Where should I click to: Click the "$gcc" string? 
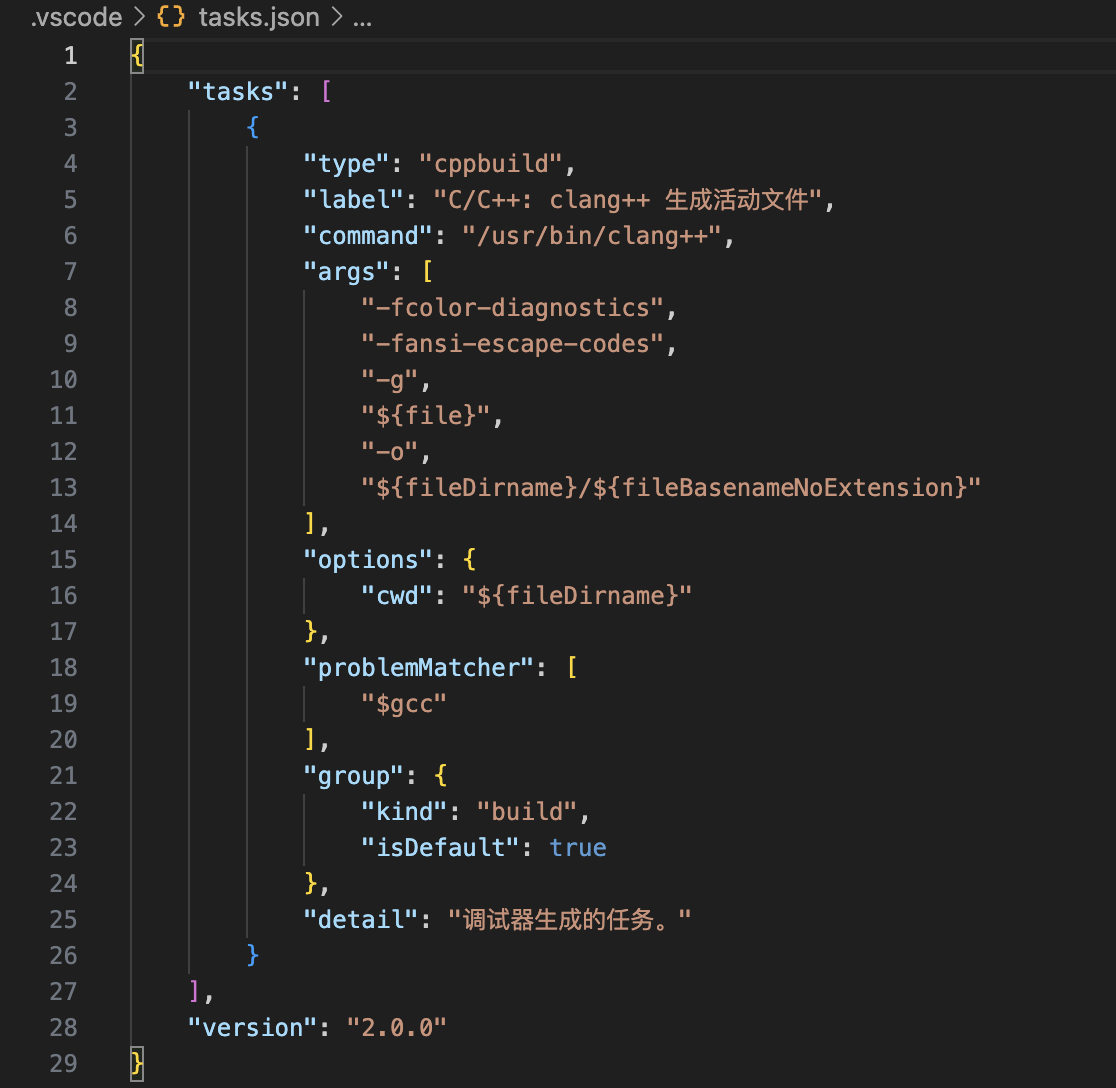(404, 704)
